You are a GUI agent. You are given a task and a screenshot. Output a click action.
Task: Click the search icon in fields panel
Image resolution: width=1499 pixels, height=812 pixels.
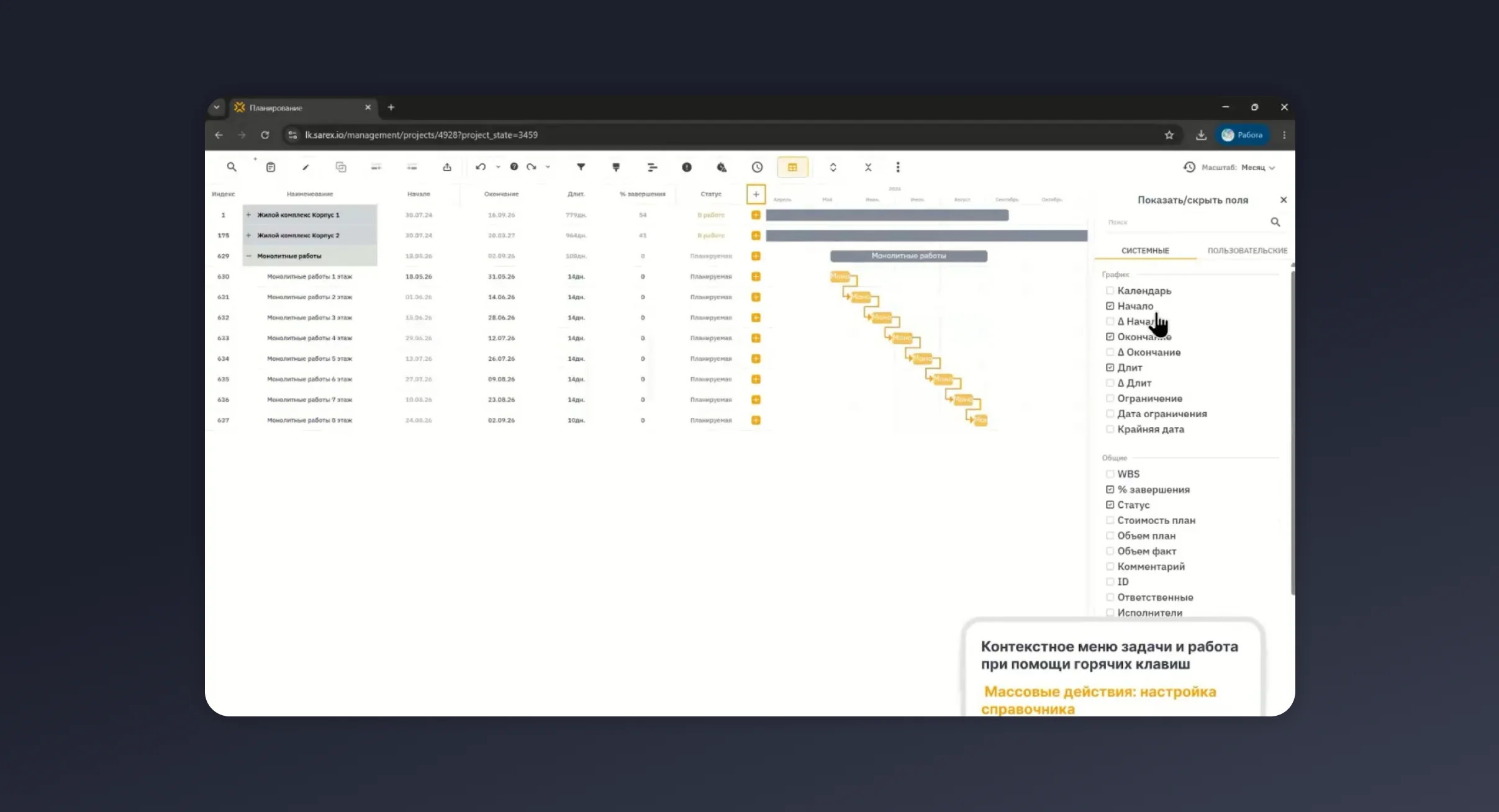tap(1275, 222)
